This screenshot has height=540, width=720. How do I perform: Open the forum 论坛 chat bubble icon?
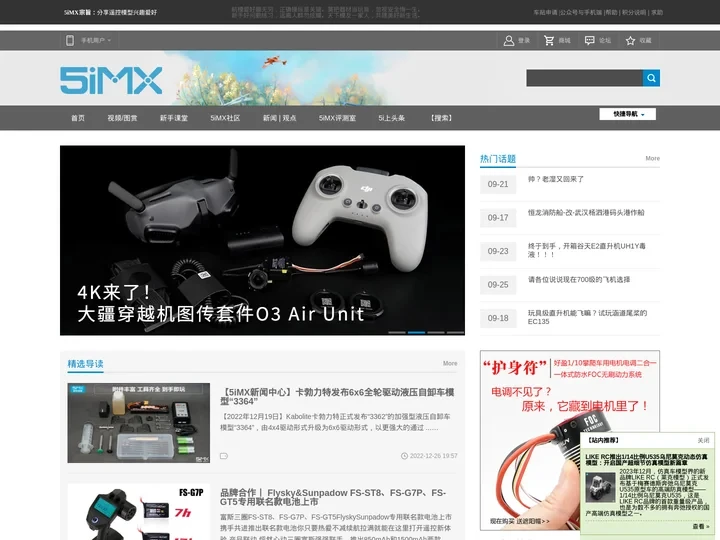[x=590, y=40]
